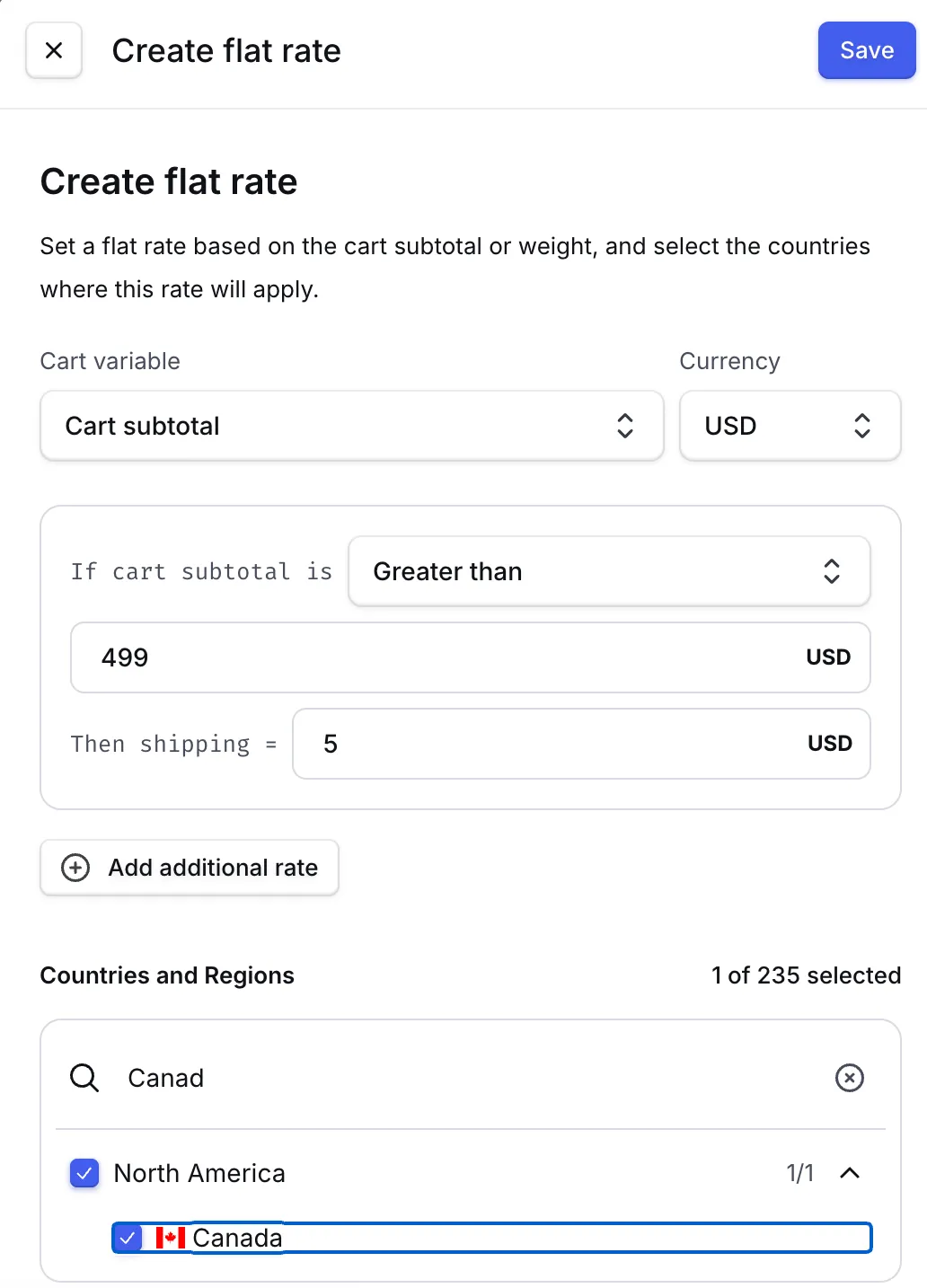Click the magnifier icon in country search
The image size is (927, 1288).
coord(84,1078)
